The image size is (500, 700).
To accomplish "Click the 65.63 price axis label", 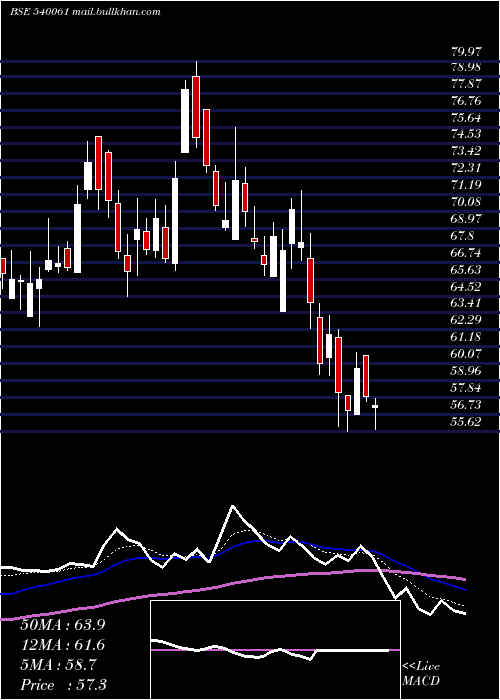I will tap(467, 269).
